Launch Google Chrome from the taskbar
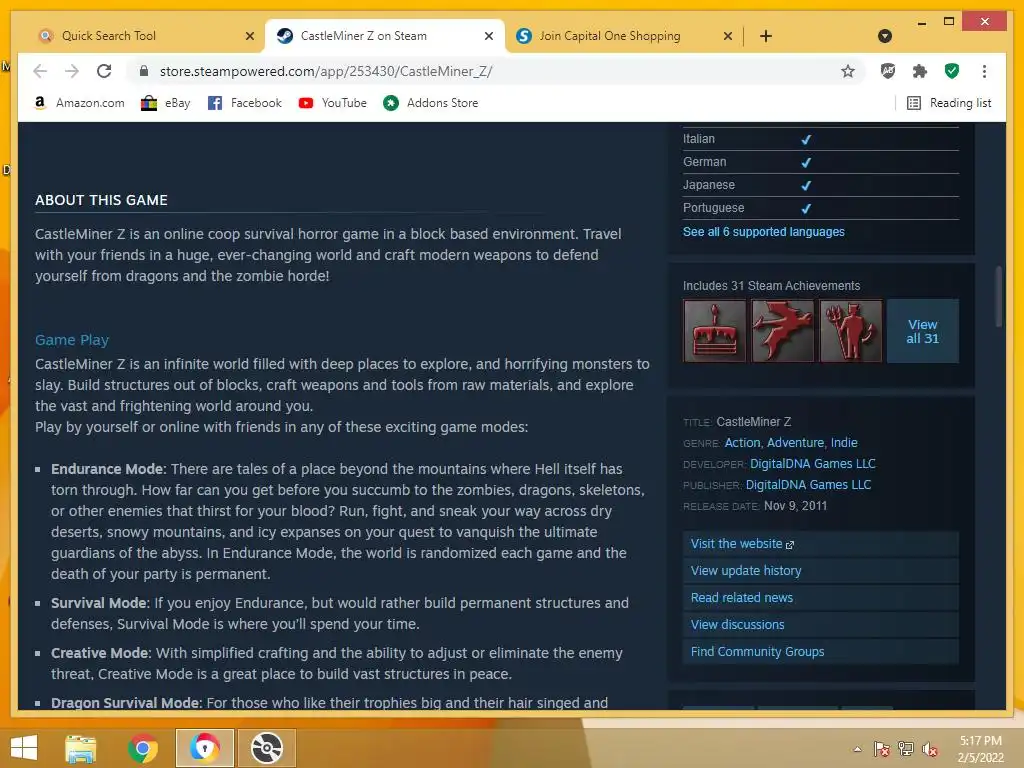The image size is (1024, 768). coord(142,748)
